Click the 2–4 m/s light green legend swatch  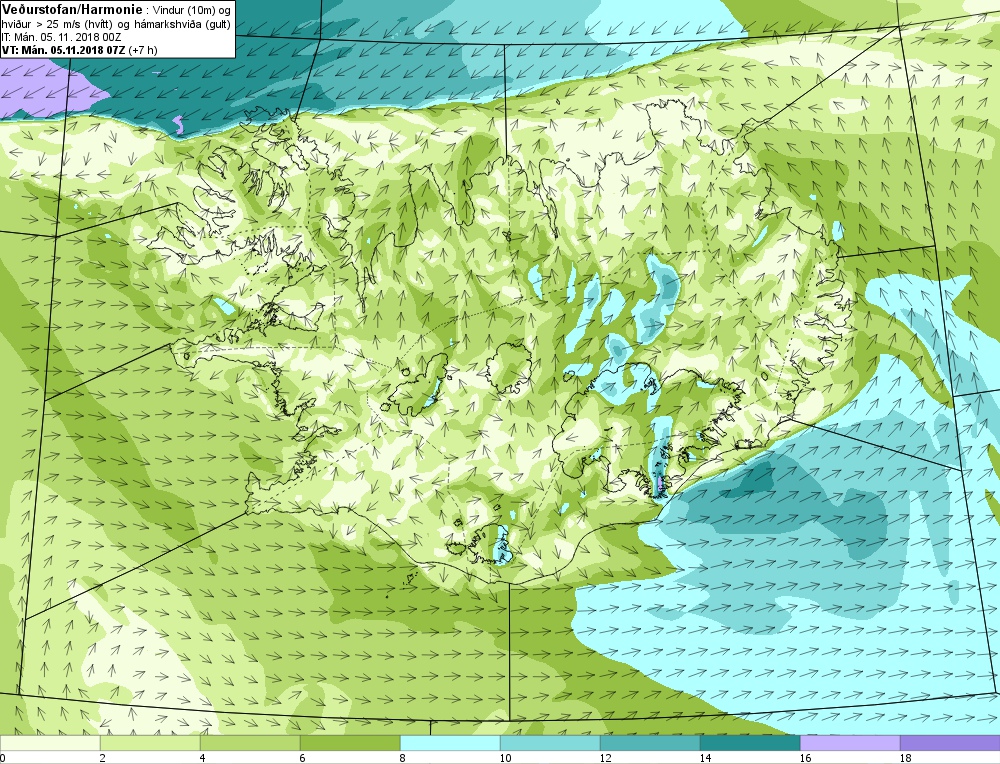150,744
